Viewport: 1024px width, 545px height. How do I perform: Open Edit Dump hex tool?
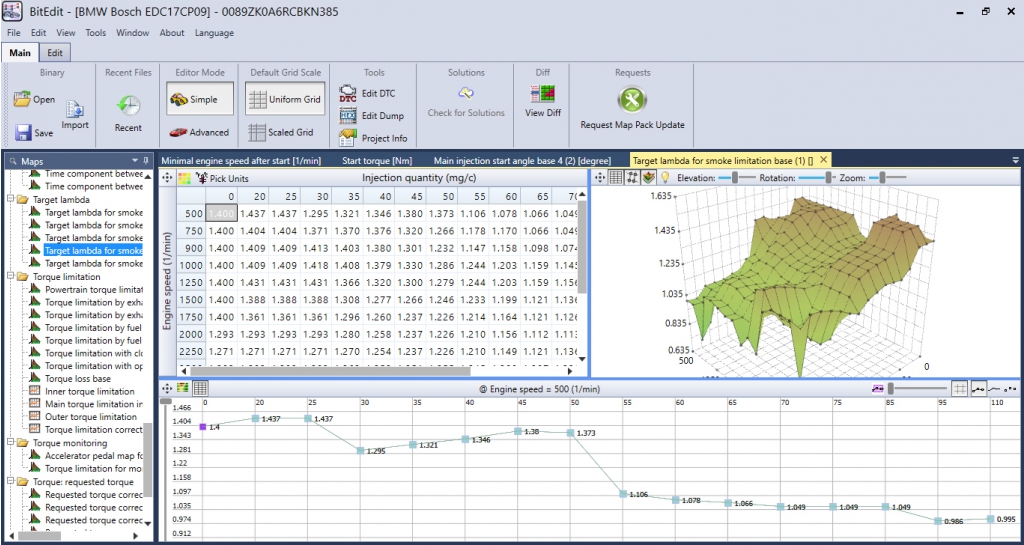click(372, 116)
